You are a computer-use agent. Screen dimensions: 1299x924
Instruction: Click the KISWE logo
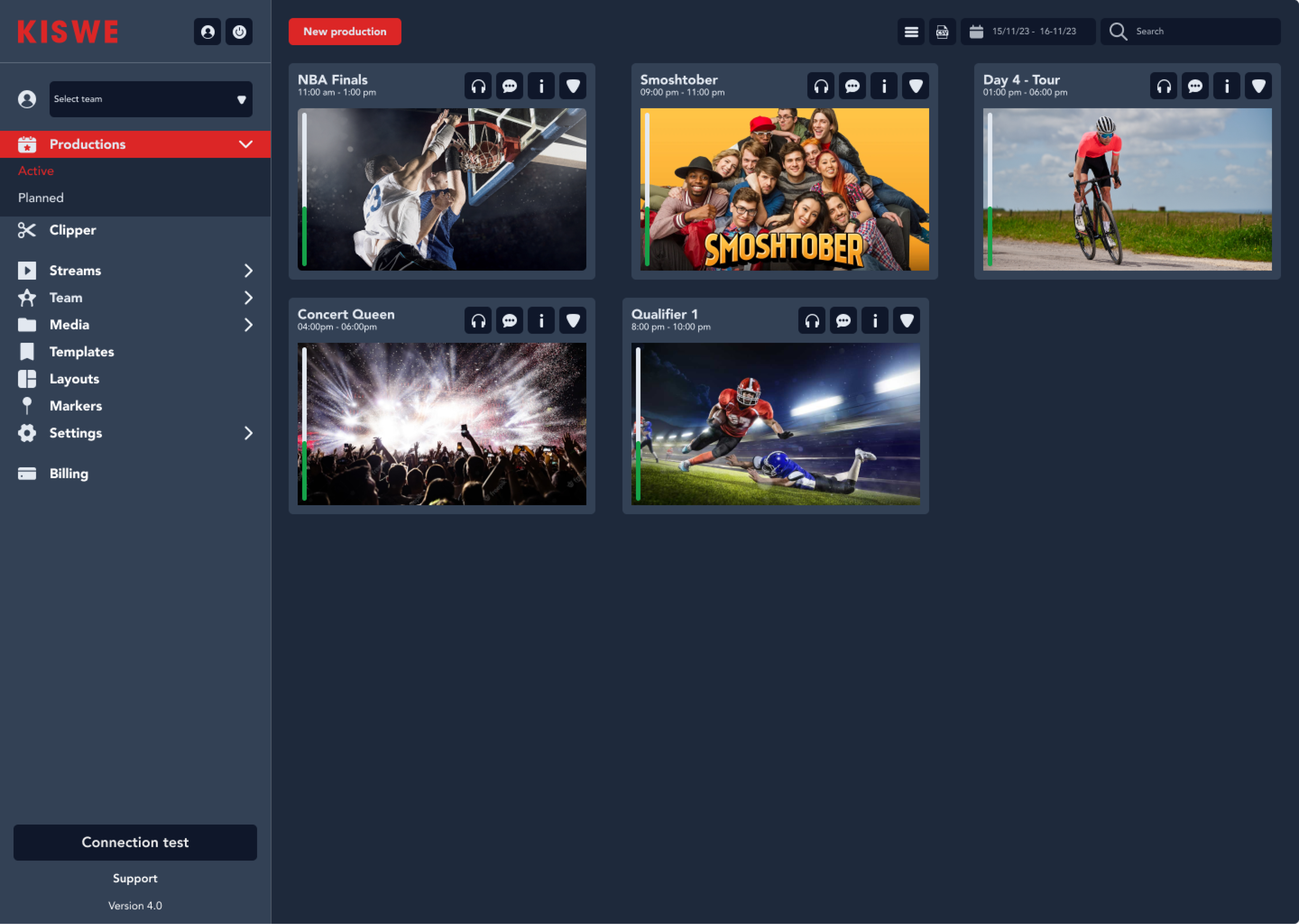(68, 31)
